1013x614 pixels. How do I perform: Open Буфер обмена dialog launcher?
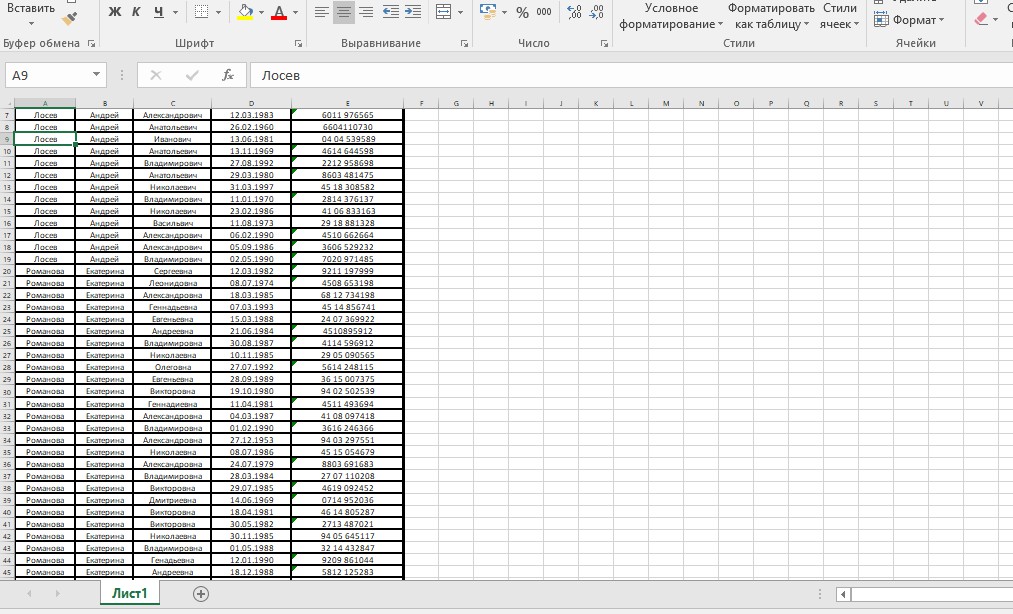92,43
